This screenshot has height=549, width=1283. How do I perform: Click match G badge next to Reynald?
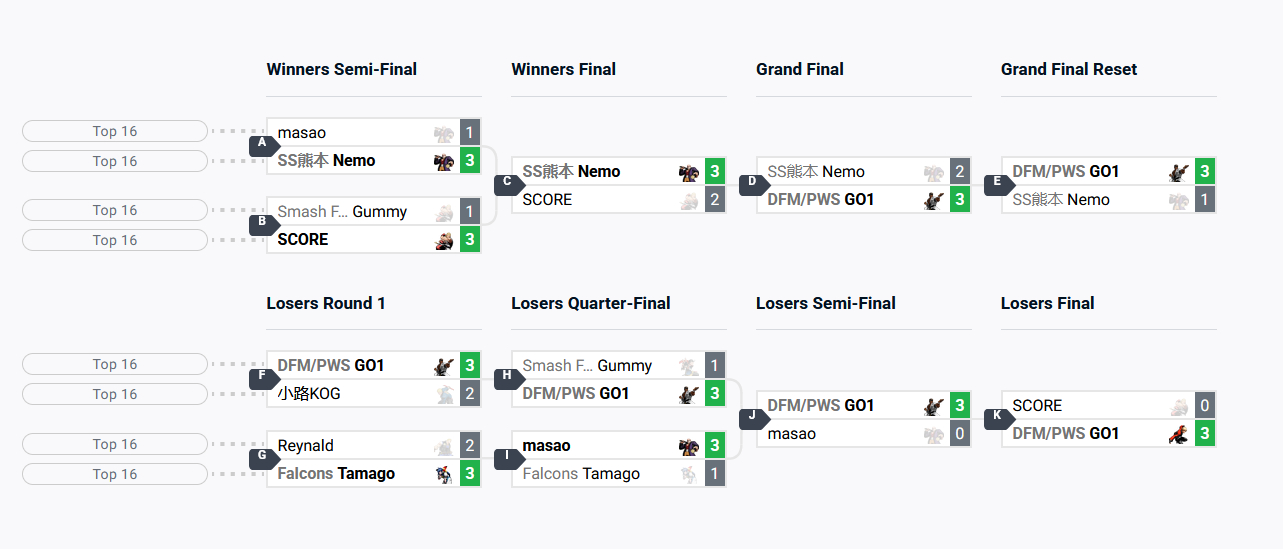[x=262, y=458]
